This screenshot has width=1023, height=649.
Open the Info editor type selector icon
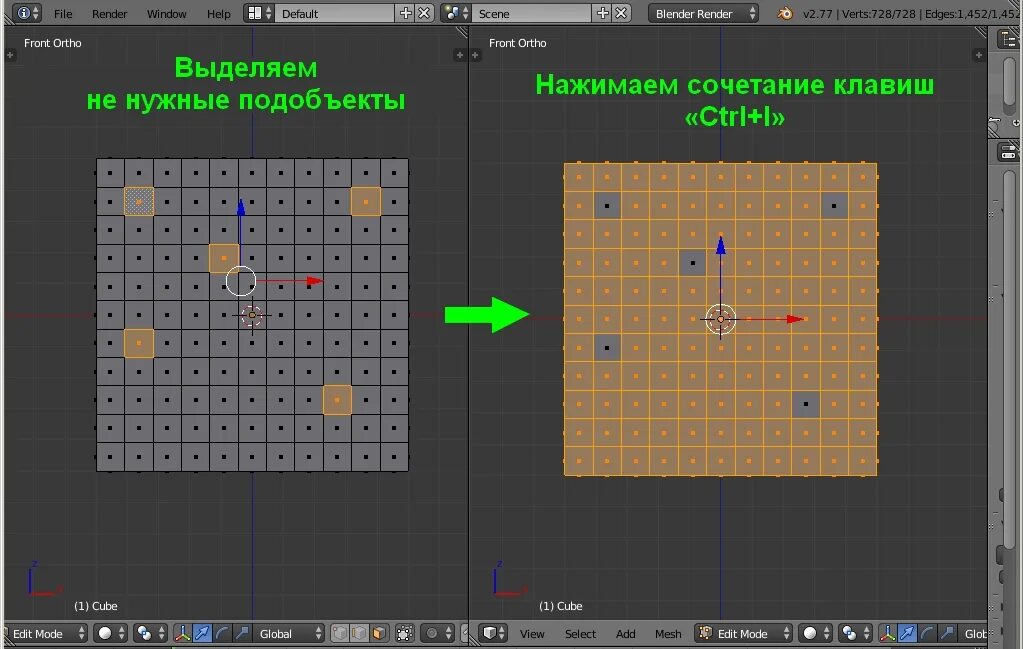point(27,13)
